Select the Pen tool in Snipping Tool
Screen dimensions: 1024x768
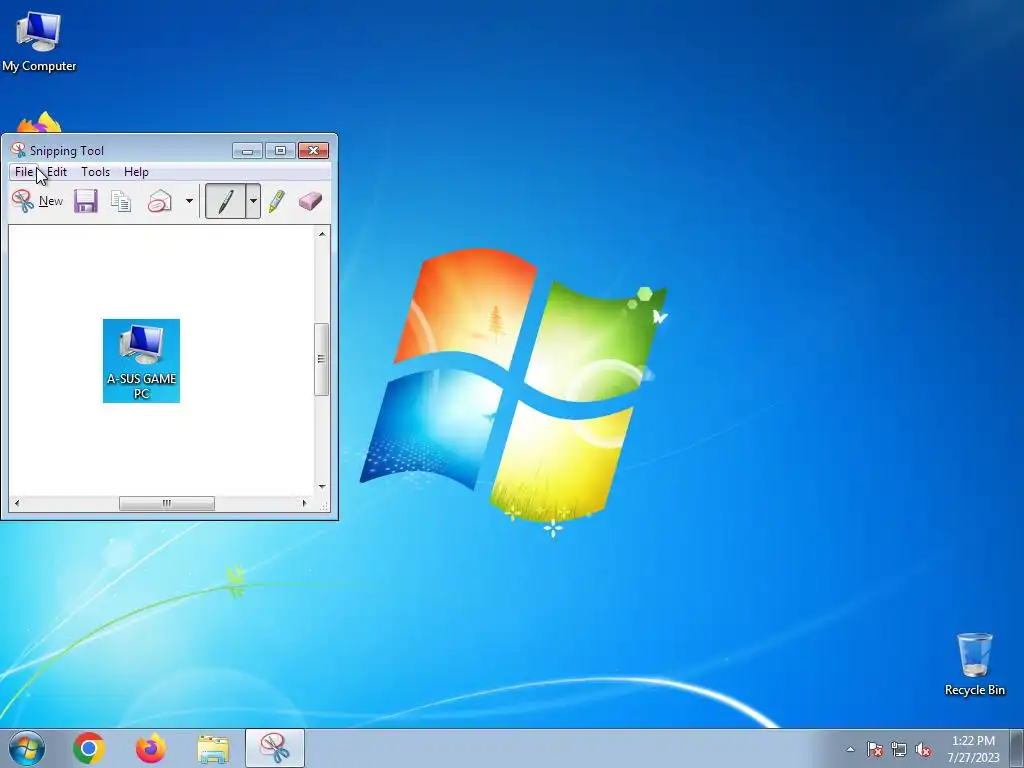click(x=225, y=201)
